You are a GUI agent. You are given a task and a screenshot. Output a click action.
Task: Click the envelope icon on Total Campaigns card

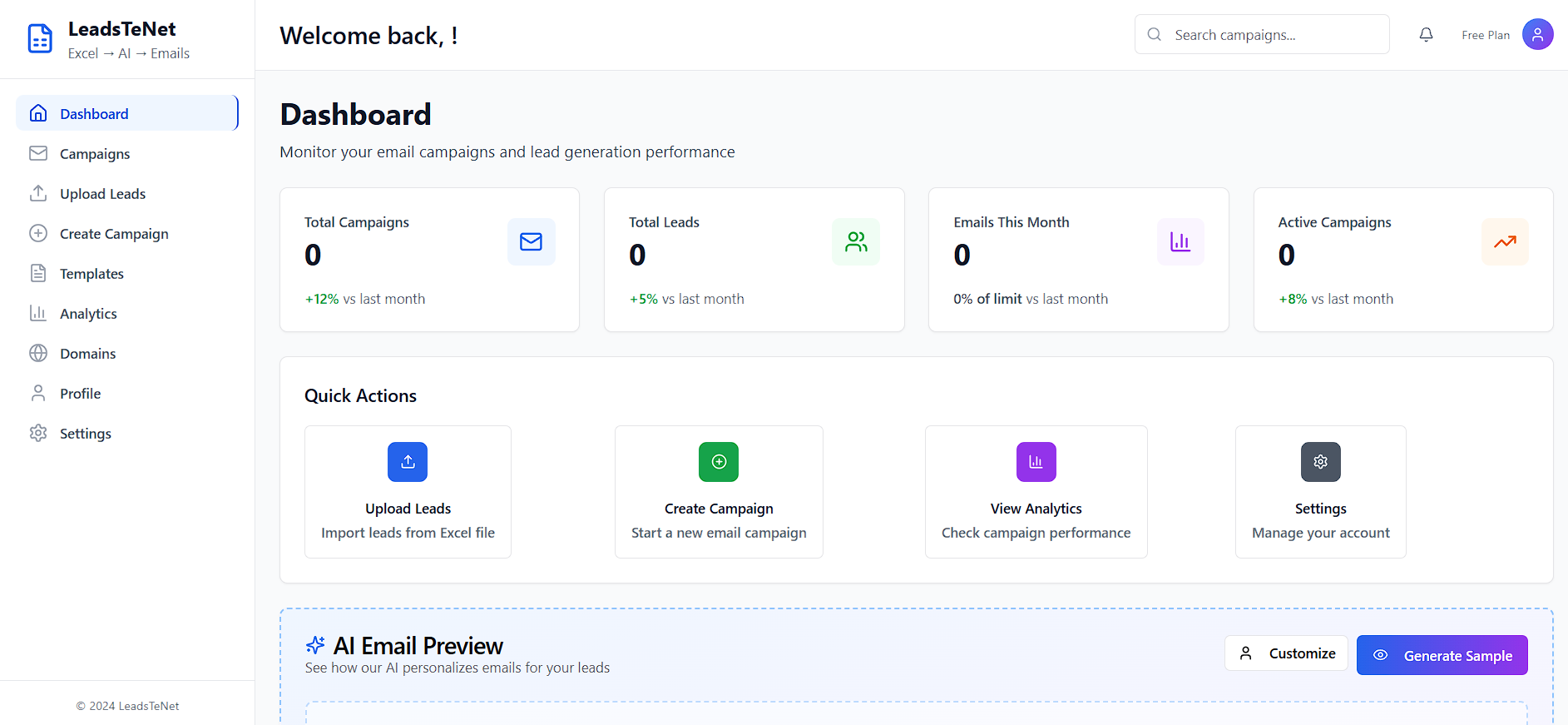click(x=532, y=241)
